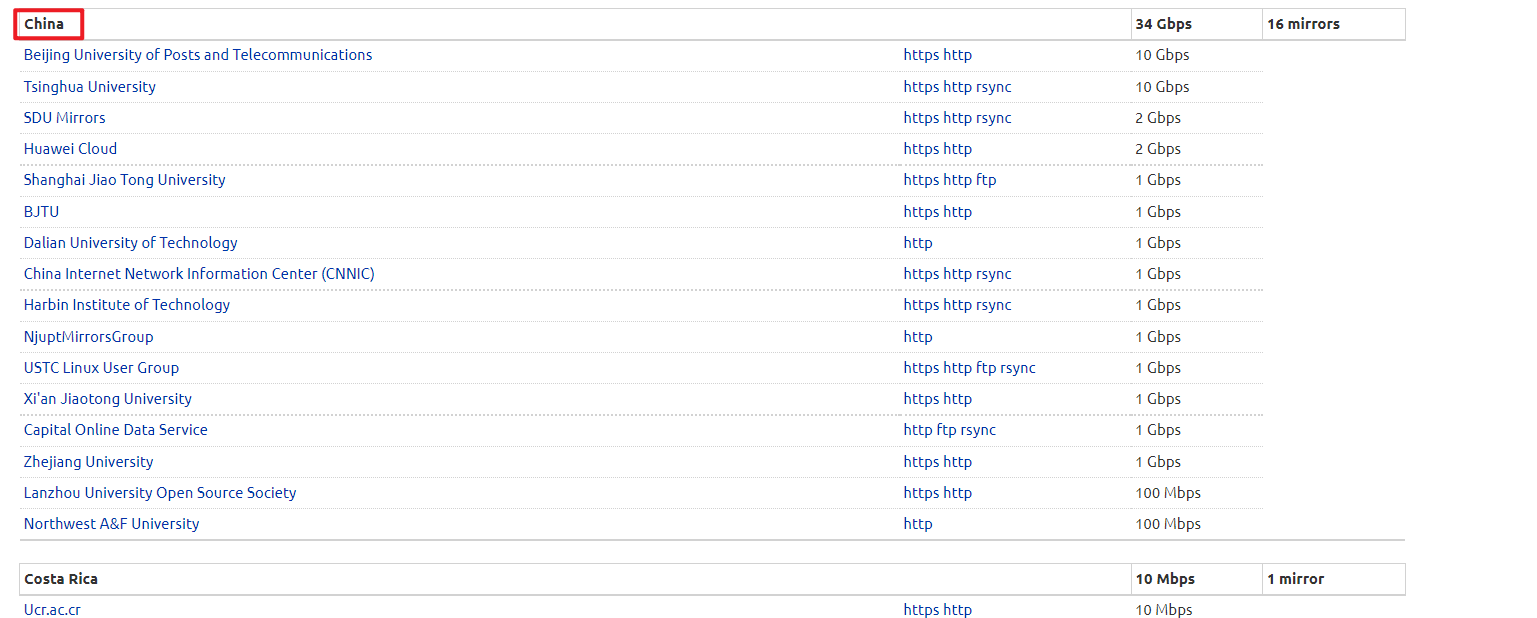This screenshot has height=618, width=1537.
Task: Open Dalian University of Technology link
Action: [131, 243]
